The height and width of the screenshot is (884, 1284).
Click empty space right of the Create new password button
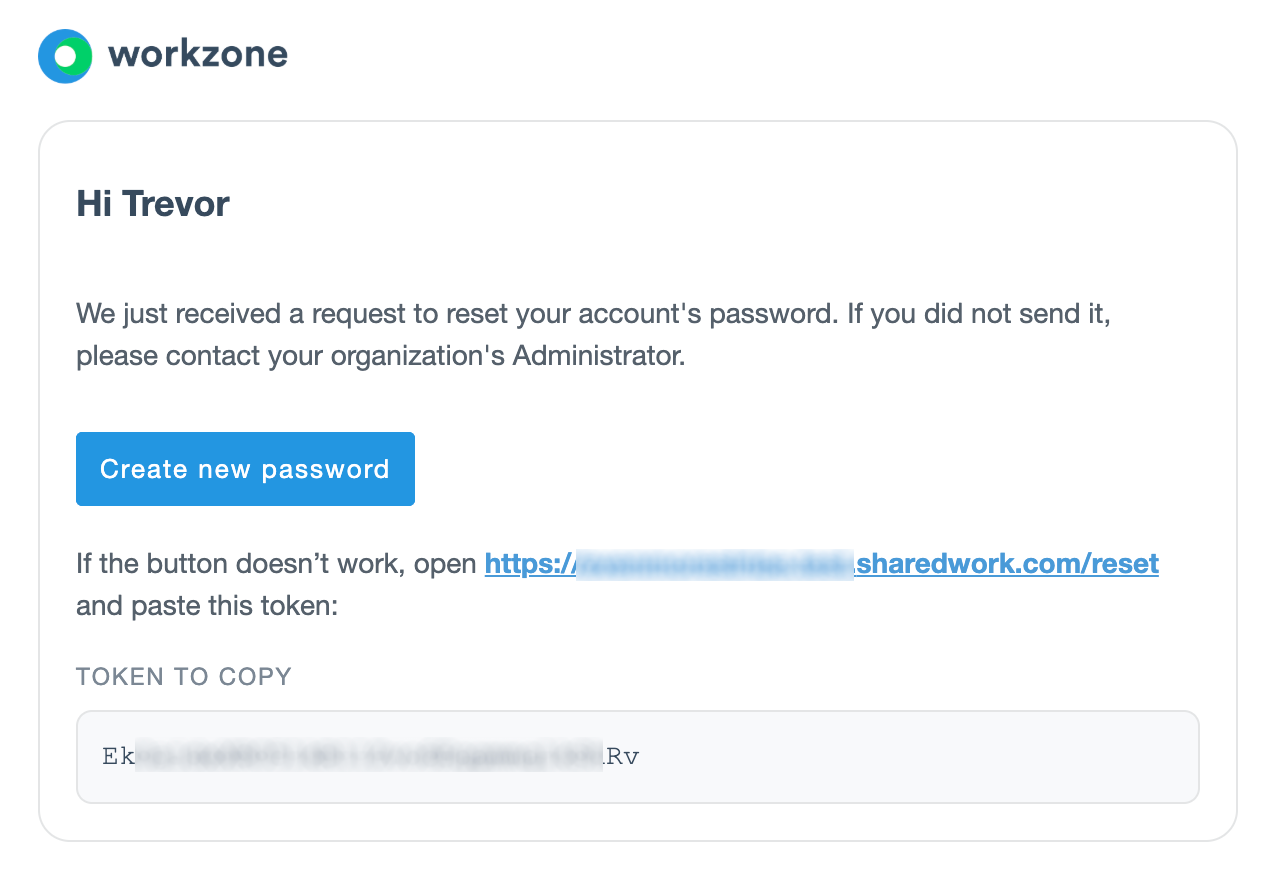pos(800,469)
